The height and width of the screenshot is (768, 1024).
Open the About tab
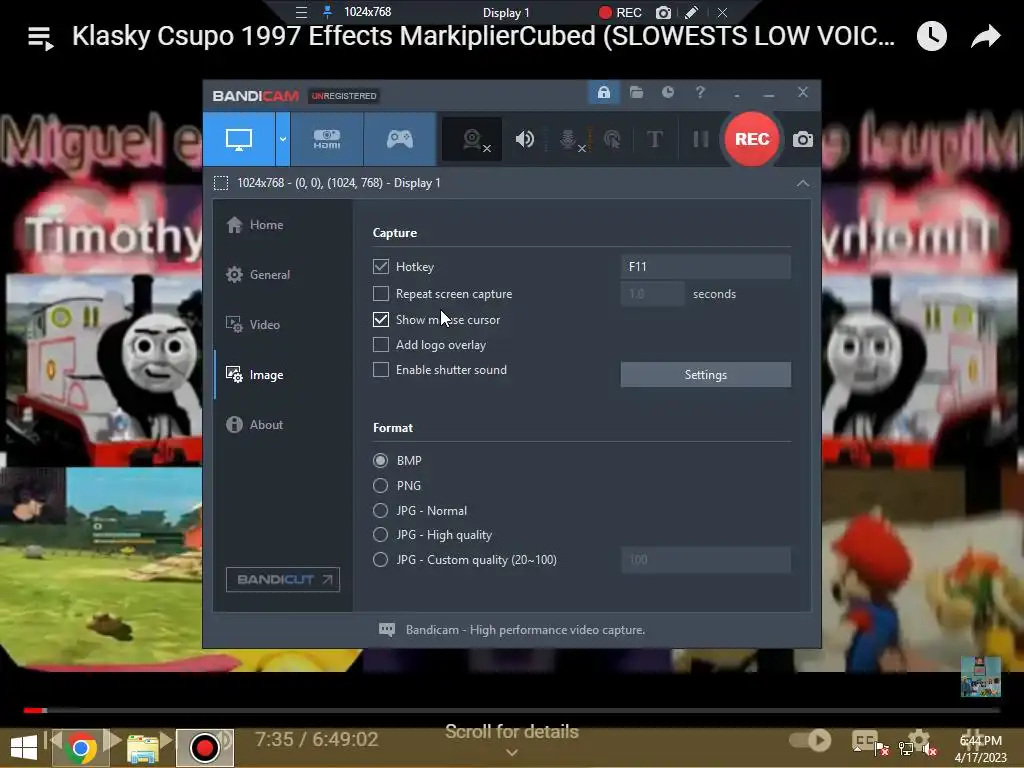click(255, 424)
